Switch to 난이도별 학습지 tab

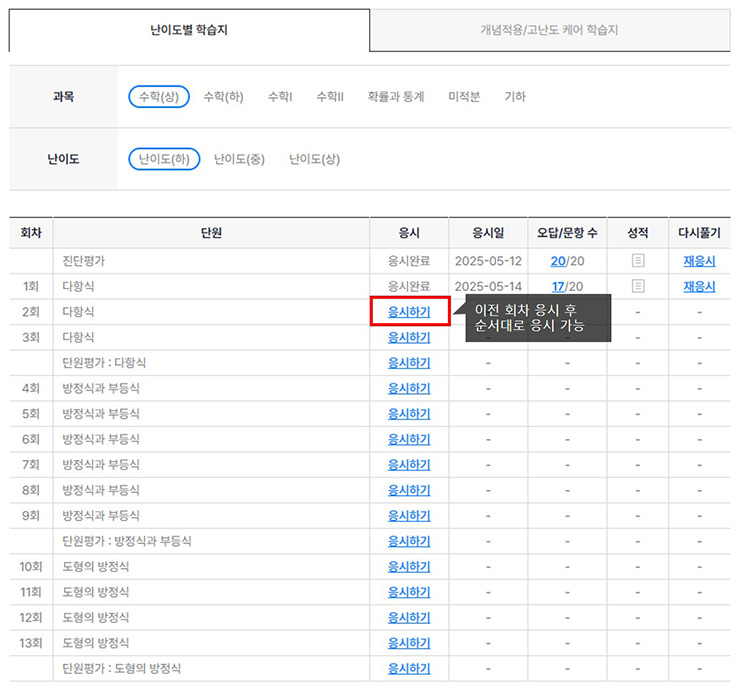point(189,30)
